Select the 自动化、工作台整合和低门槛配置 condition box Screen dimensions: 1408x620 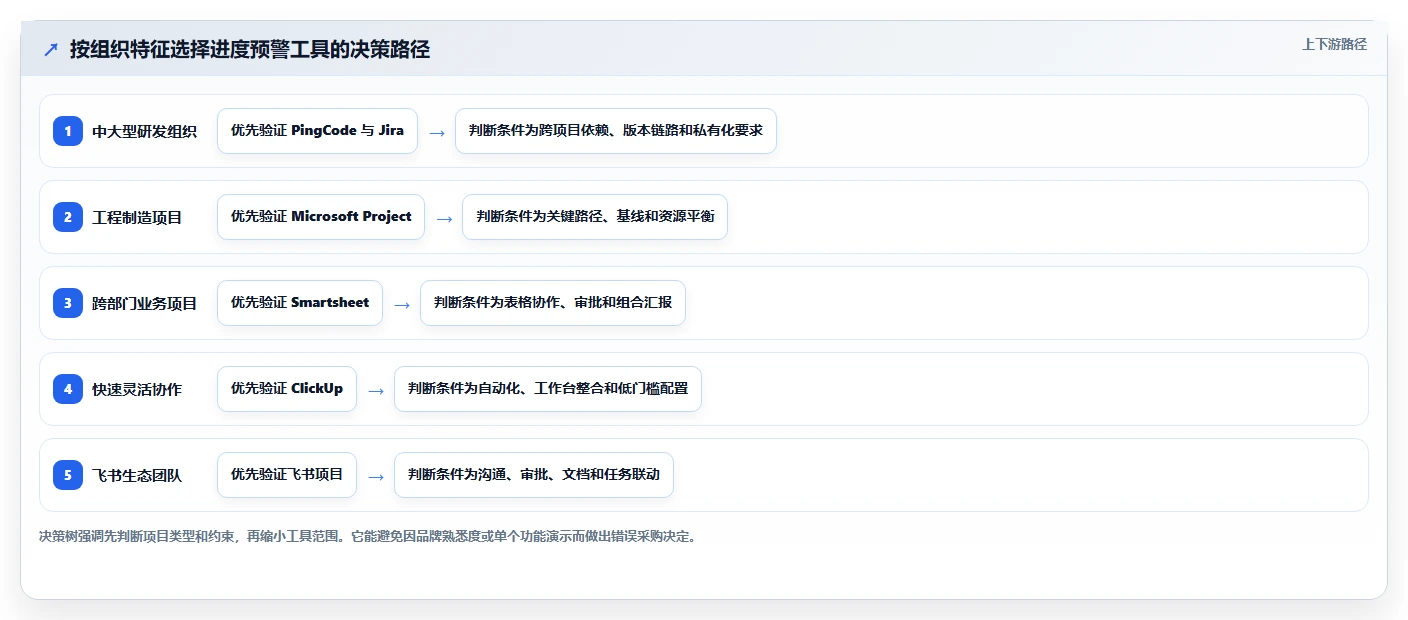click(548, 389)
